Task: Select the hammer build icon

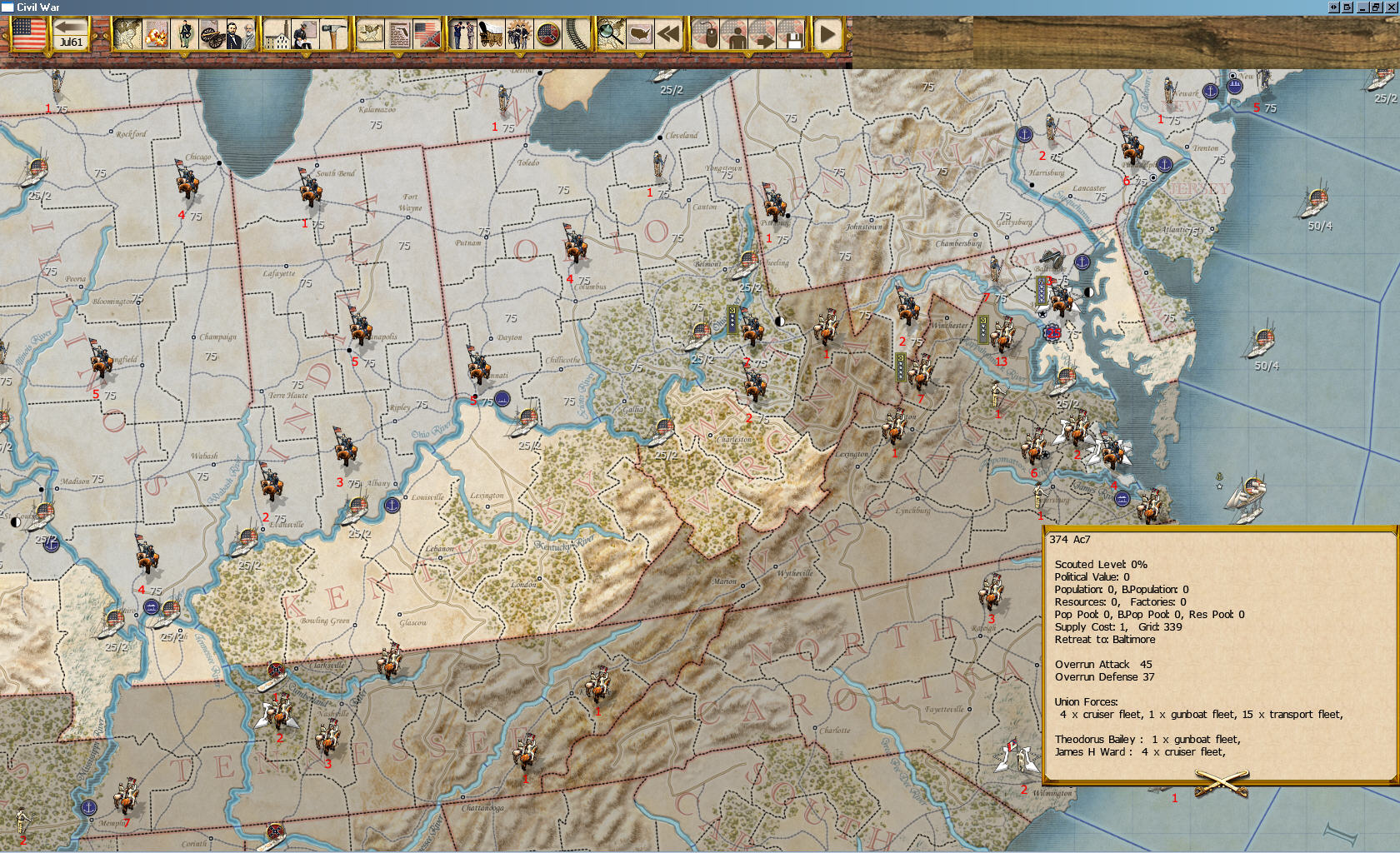Action: click(333, 35)
